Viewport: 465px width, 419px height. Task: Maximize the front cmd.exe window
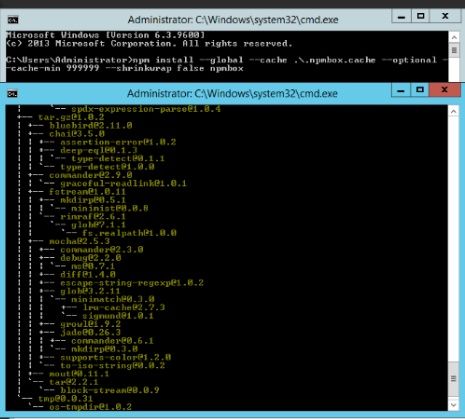pyautogui.click(x=420, y=90)
